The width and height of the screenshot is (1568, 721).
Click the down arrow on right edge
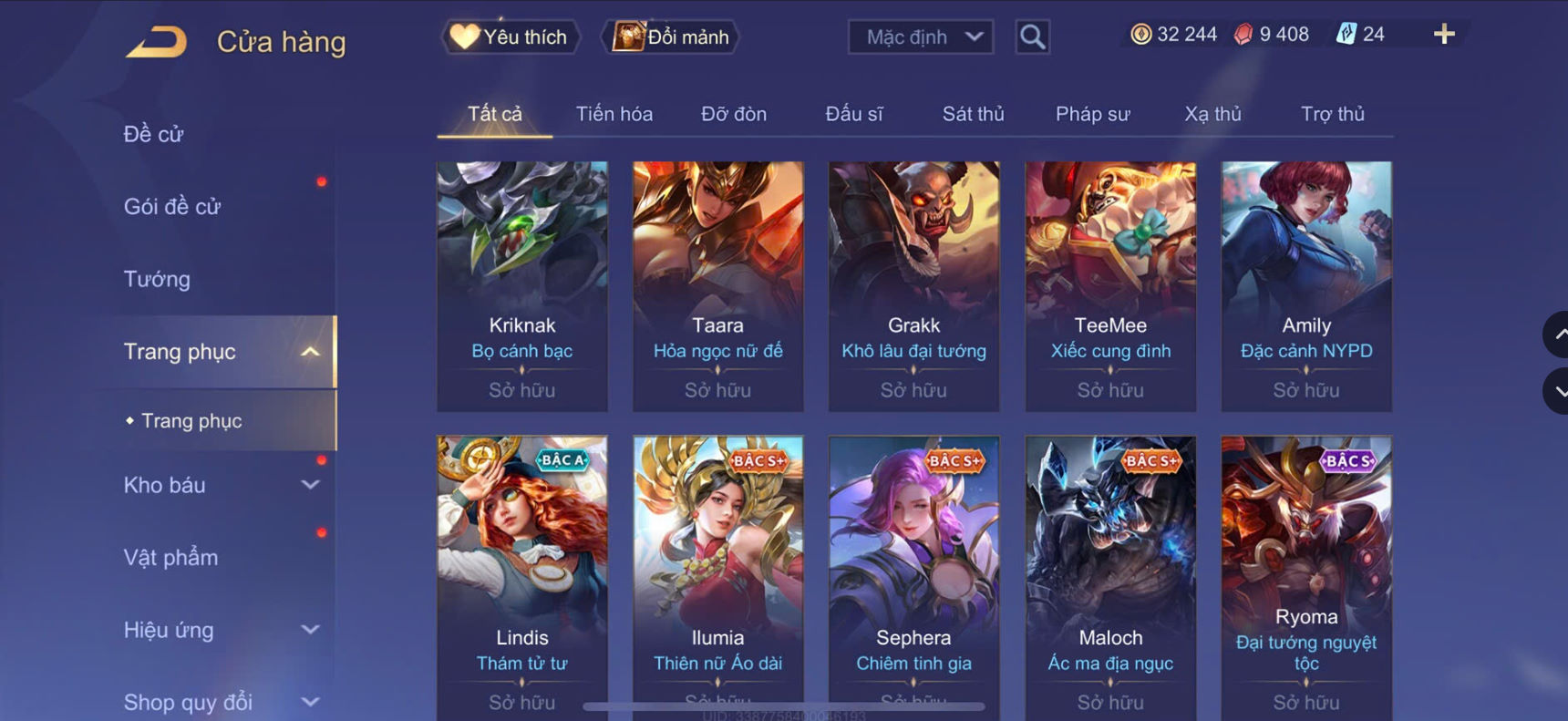point(1556,391)
